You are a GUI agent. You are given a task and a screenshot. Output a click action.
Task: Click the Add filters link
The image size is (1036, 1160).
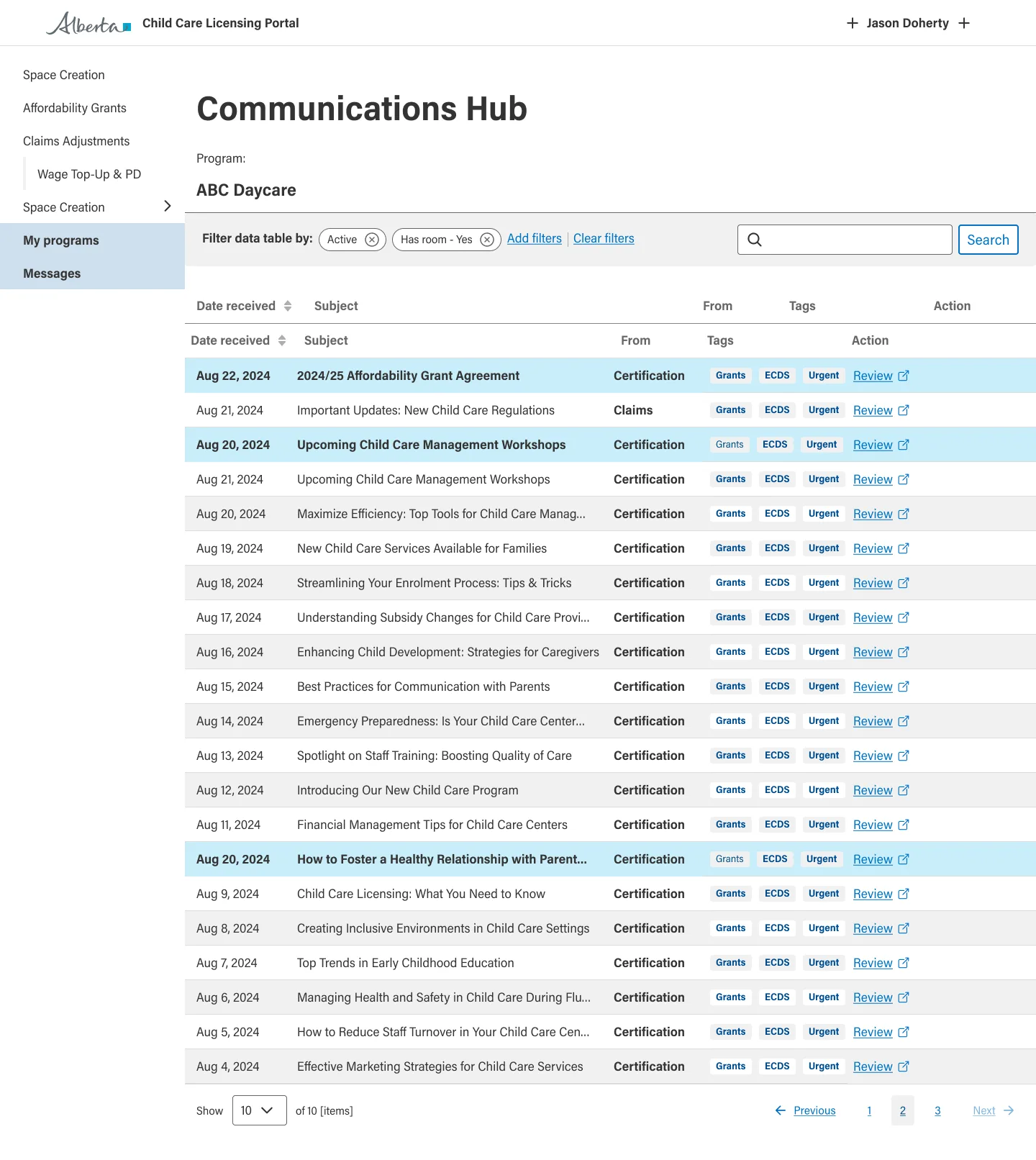pyautogui.click(x=535, y=238)
